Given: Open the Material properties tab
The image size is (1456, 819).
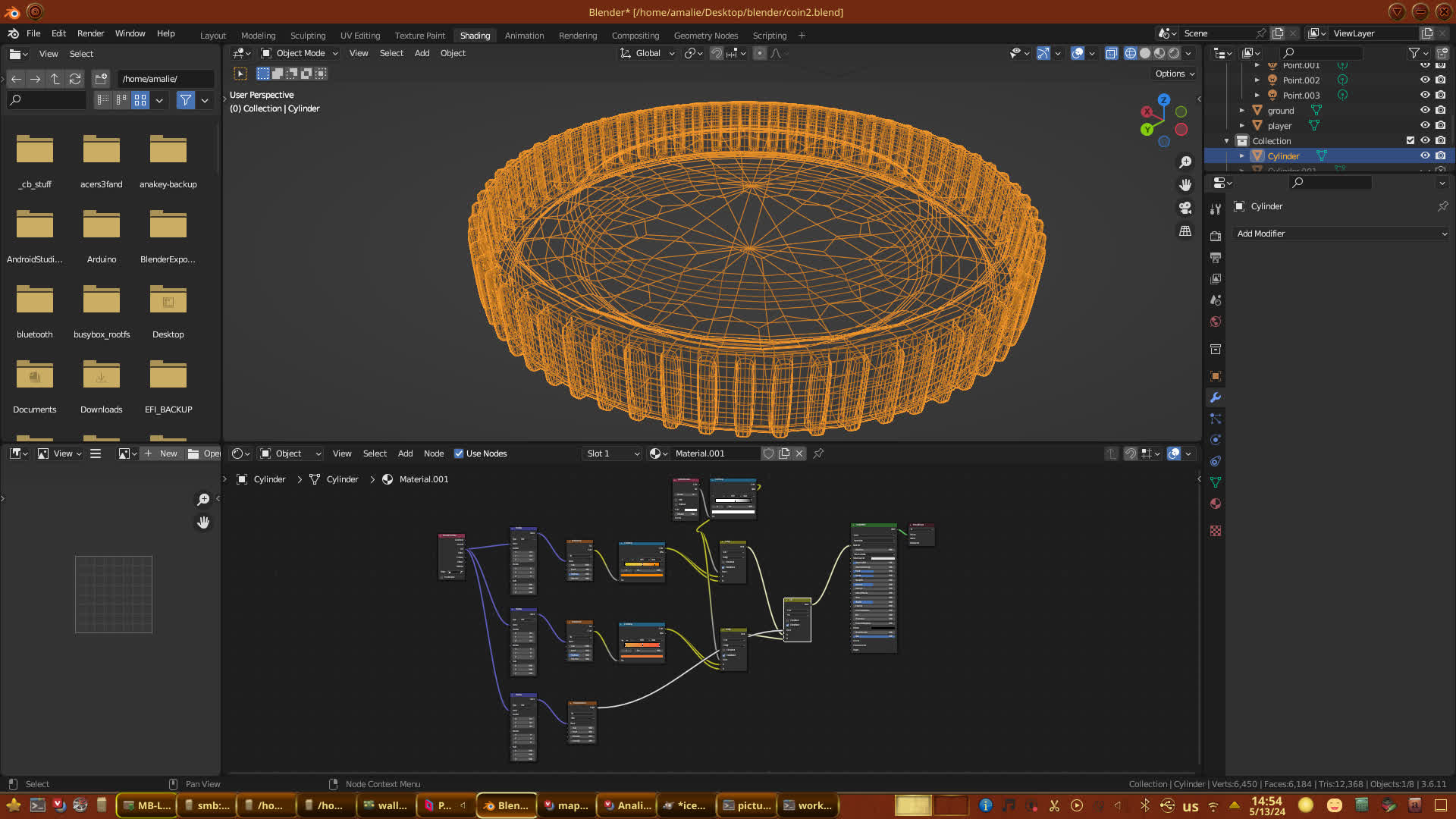Looking at the screenshot, I should pos(1216,504).
